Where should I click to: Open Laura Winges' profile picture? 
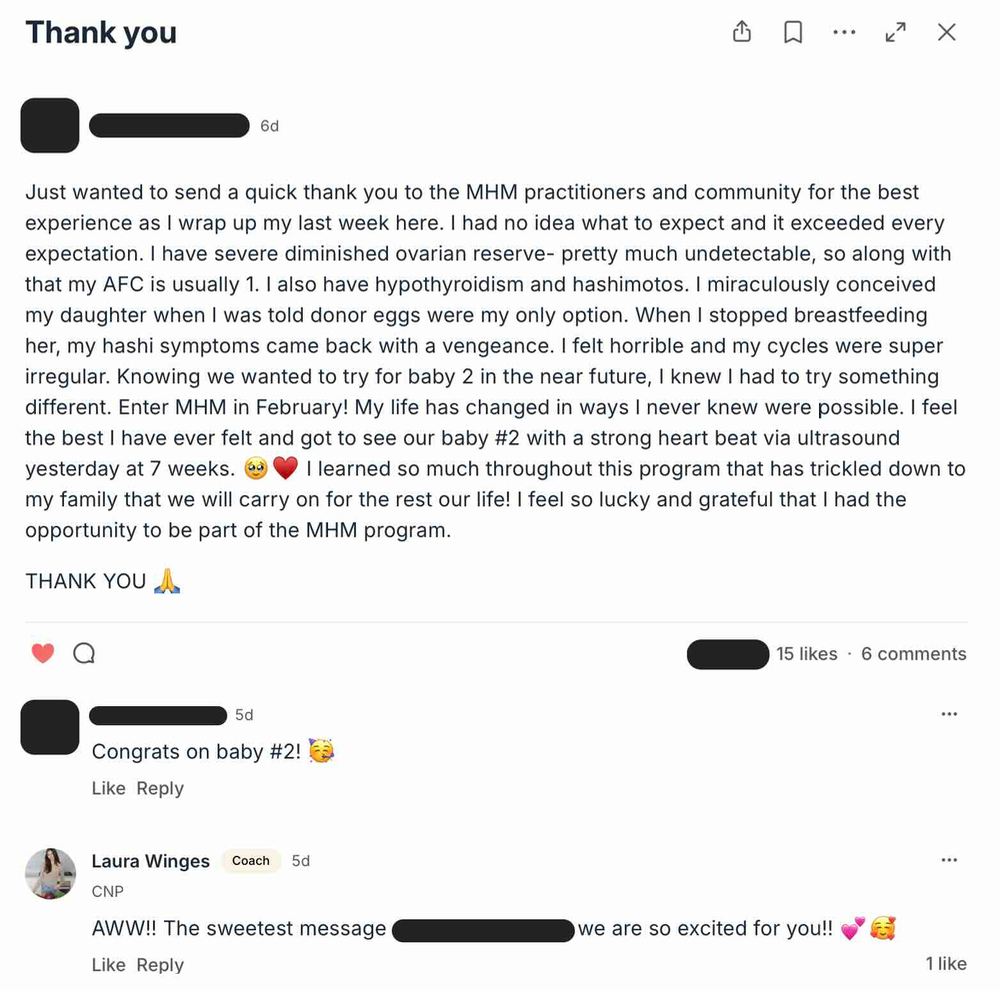[x=50, y=873]
